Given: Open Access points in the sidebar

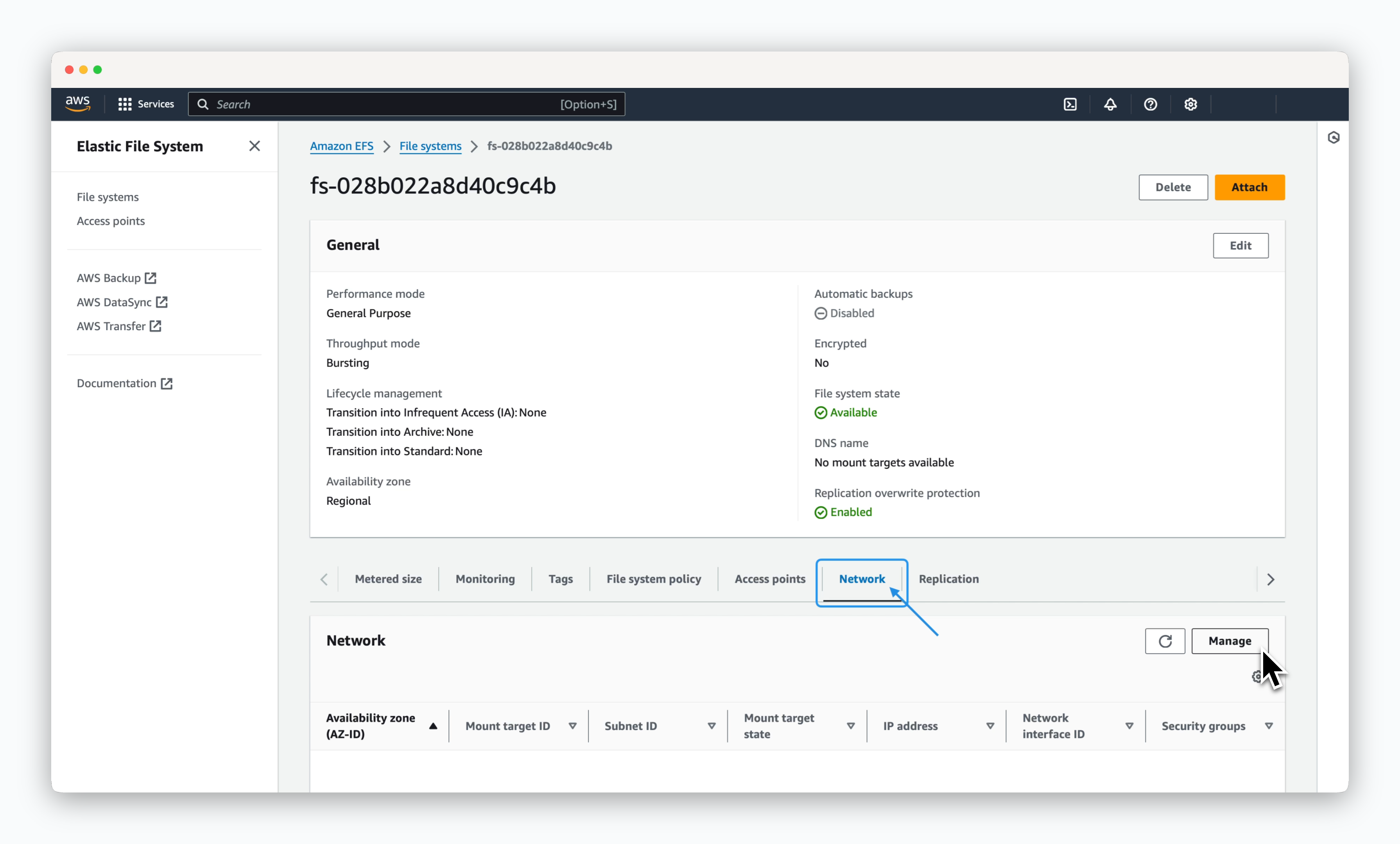Looking at the screenshot, I should (110, 221).
